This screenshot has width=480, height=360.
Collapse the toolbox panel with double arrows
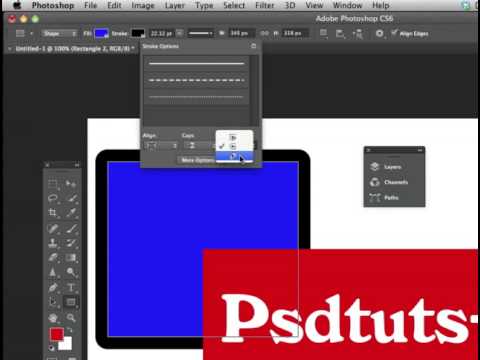77,165
